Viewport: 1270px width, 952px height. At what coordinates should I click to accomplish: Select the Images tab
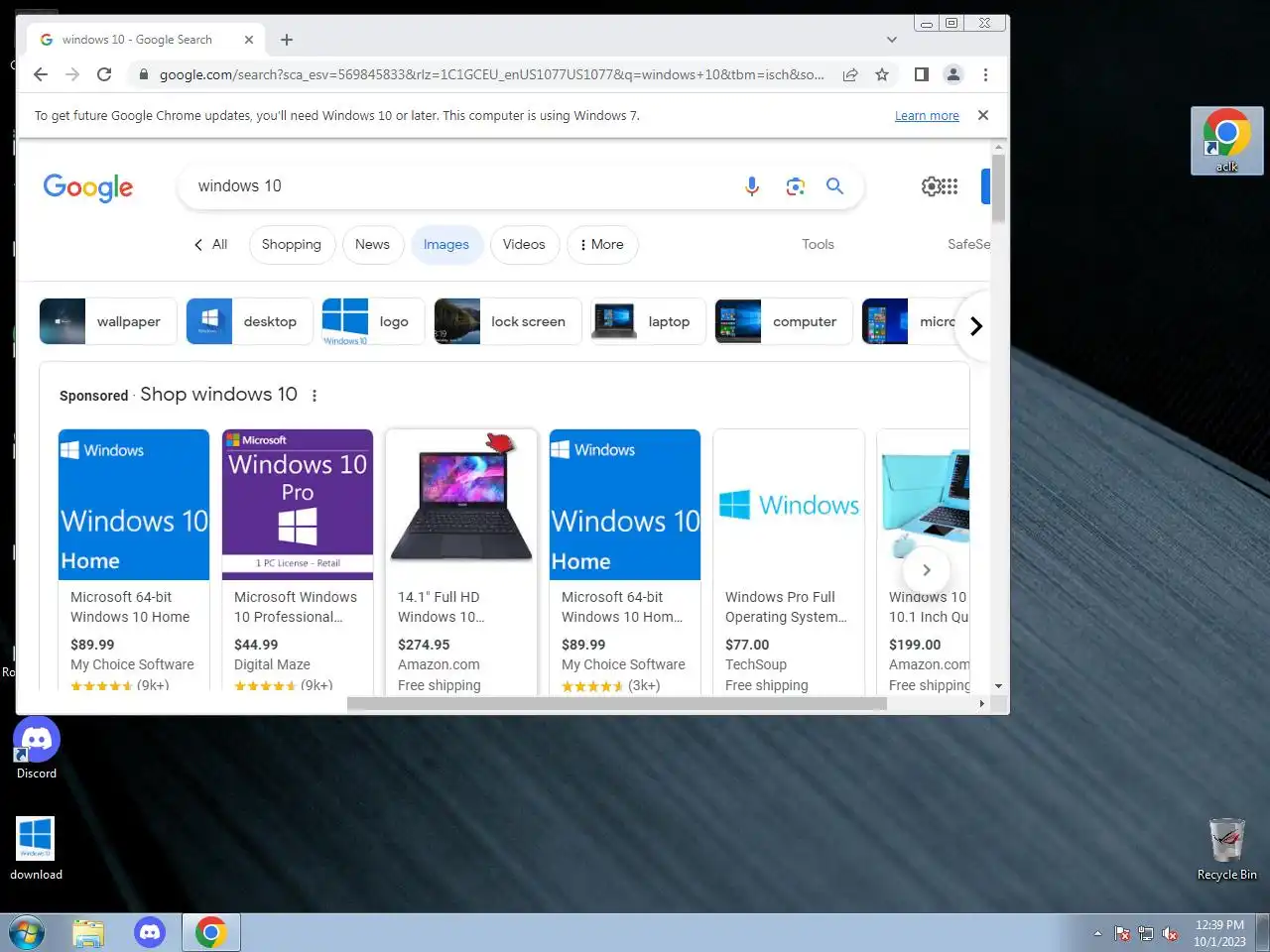pos(446,245)
